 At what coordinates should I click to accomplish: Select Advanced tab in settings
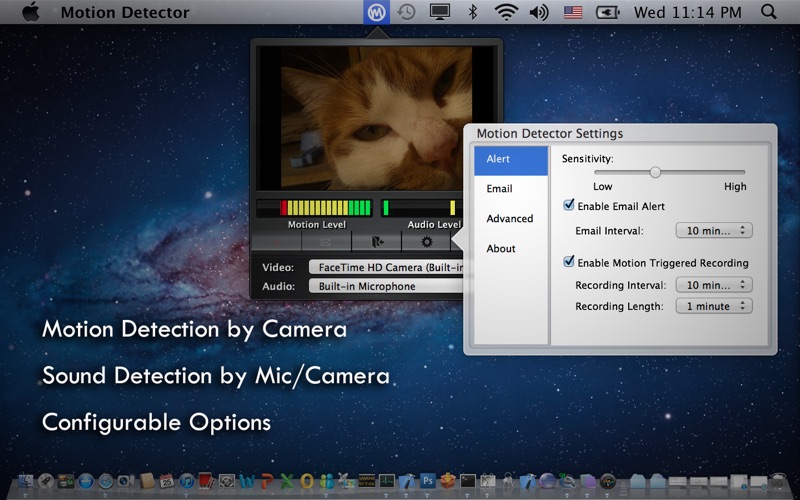tap(511, 218)
